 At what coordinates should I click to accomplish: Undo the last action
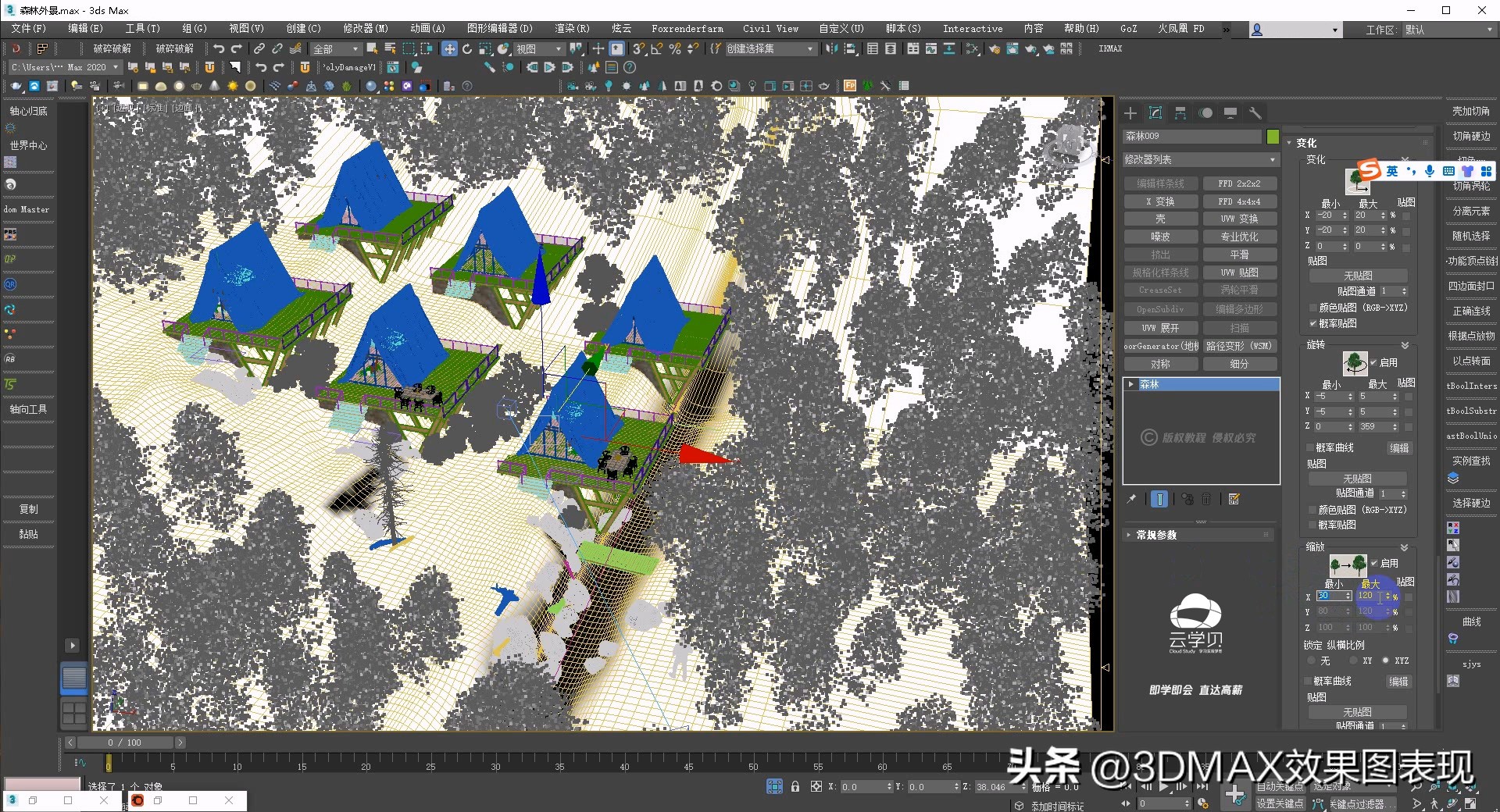tap(219, 48)
